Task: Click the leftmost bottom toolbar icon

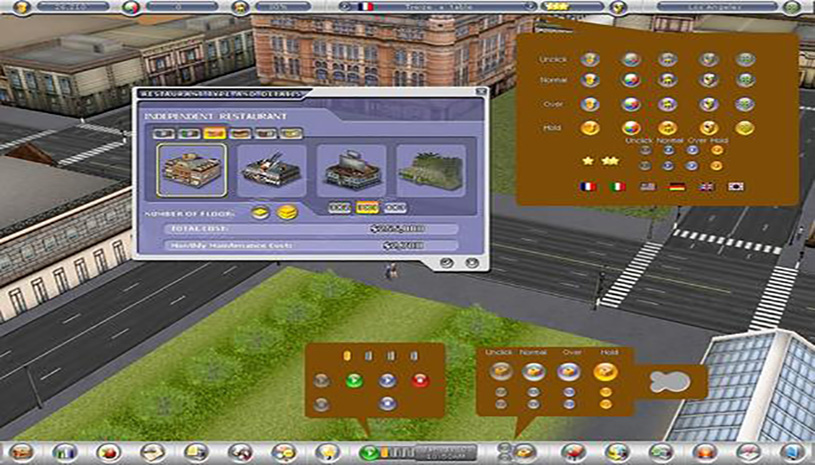Action: click(20, 453)
